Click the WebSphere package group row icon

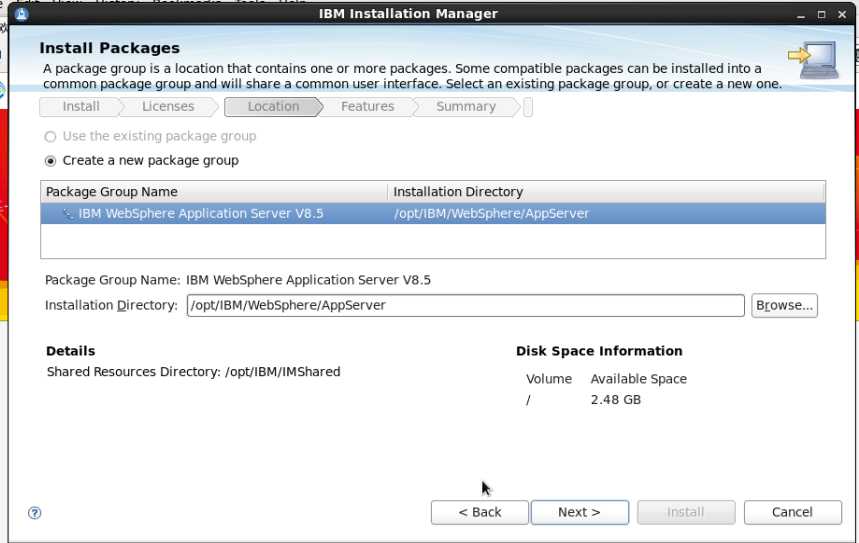(x=67, y=214)
